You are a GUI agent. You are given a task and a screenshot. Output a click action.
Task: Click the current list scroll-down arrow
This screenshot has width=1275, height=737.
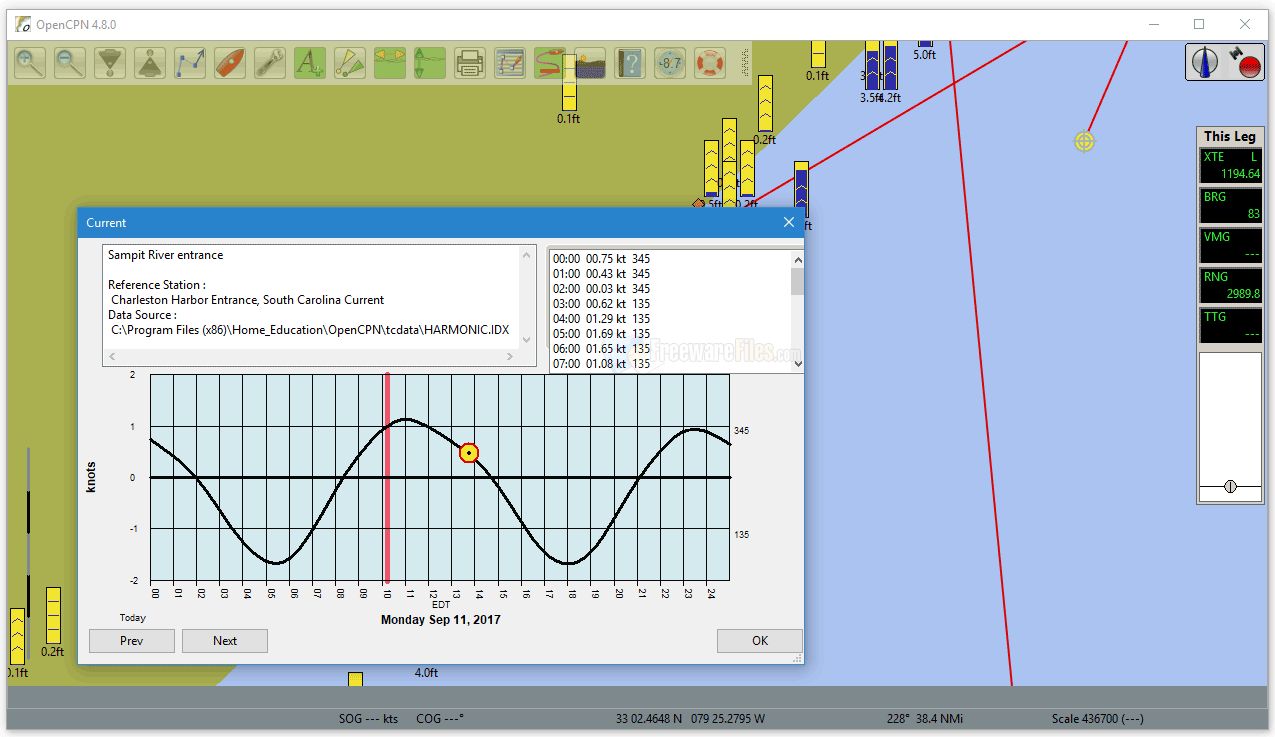click(797, 364)
